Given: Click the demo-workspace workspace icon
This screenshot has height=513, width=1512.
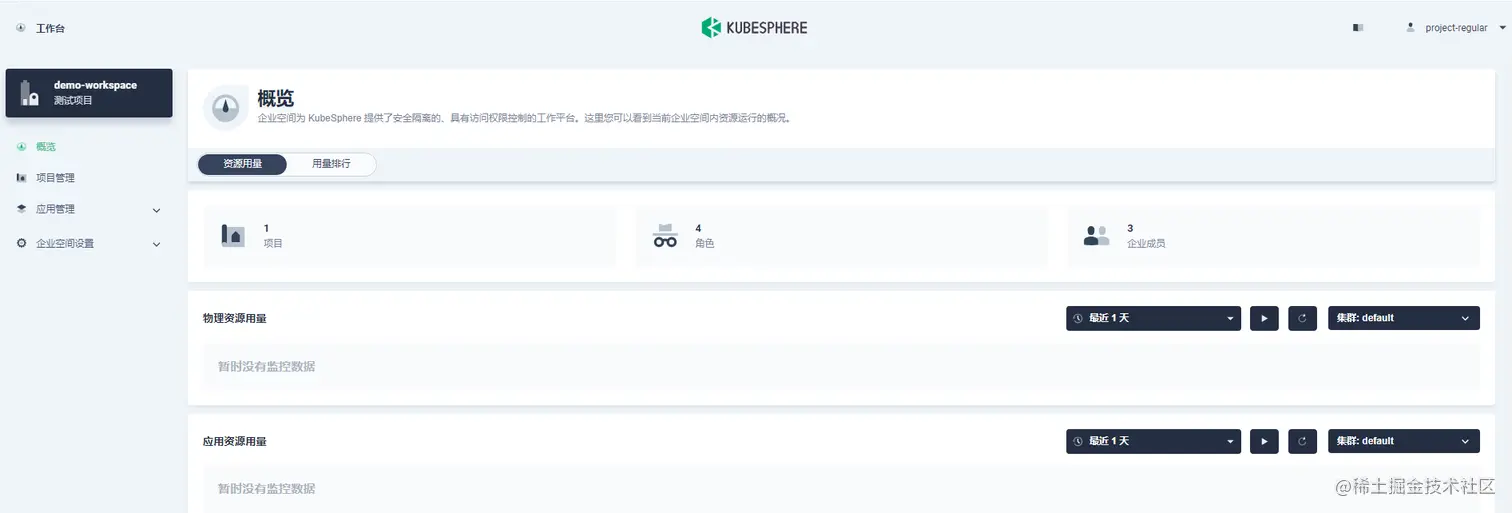Looking at the screenshot, I should click(x=29, y=93).
